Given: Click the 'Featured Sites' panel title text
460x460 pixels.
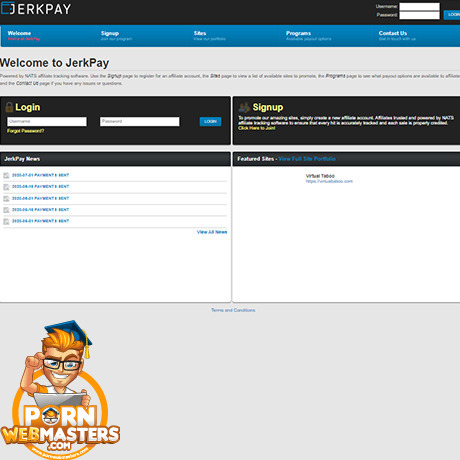Looking at the screenshot, I should (255, 159).
